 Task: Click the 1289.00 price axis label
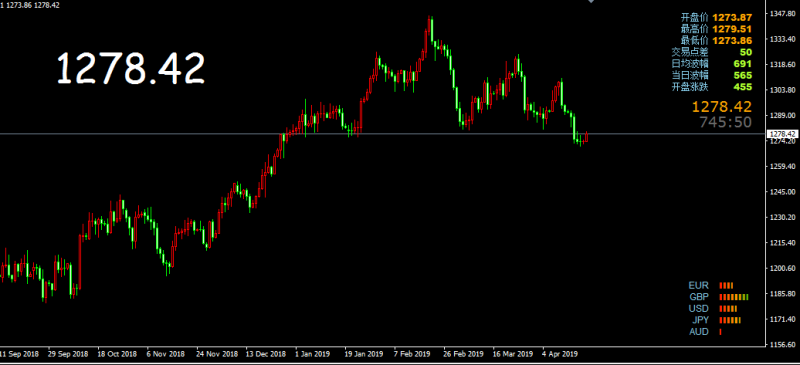[784, 116]
